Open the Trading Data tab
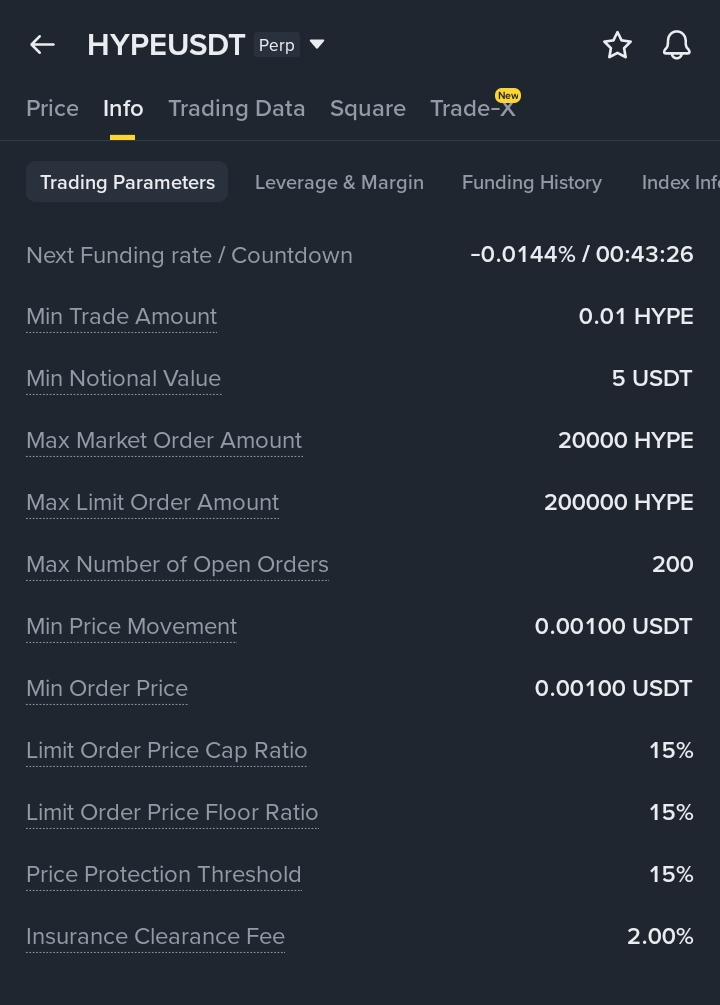 pos(236,109)
